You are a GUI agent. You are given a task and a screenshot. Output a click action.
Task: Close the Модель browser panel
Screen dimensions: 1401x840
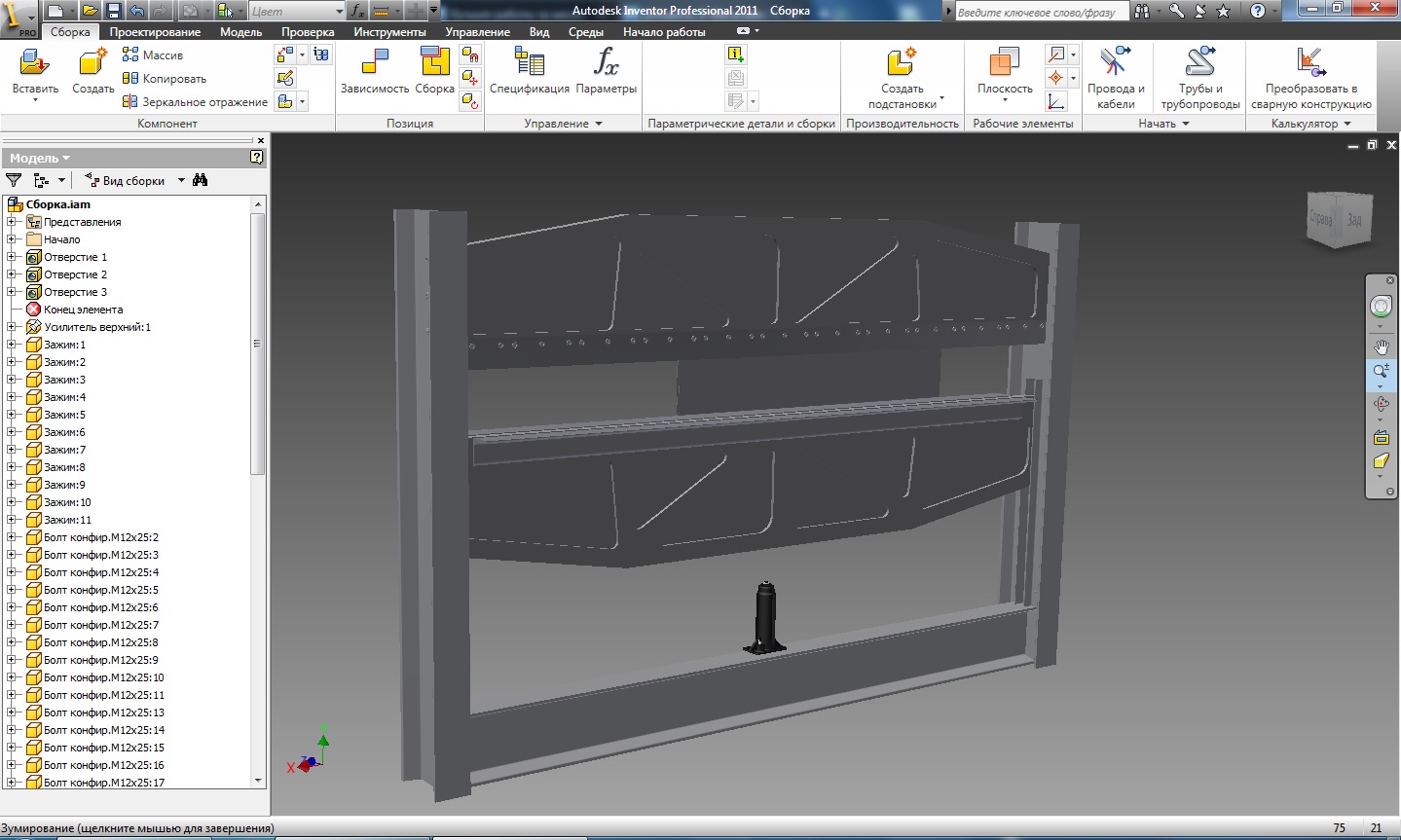coord(260,141)
